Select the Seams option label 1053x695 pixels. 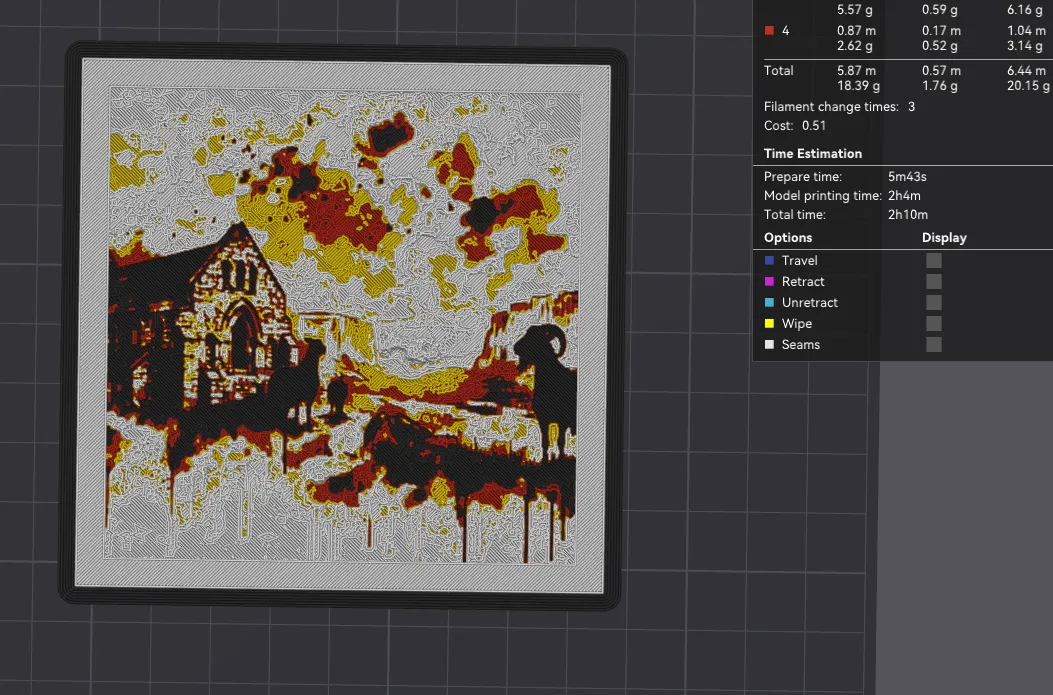click(800, 344)
